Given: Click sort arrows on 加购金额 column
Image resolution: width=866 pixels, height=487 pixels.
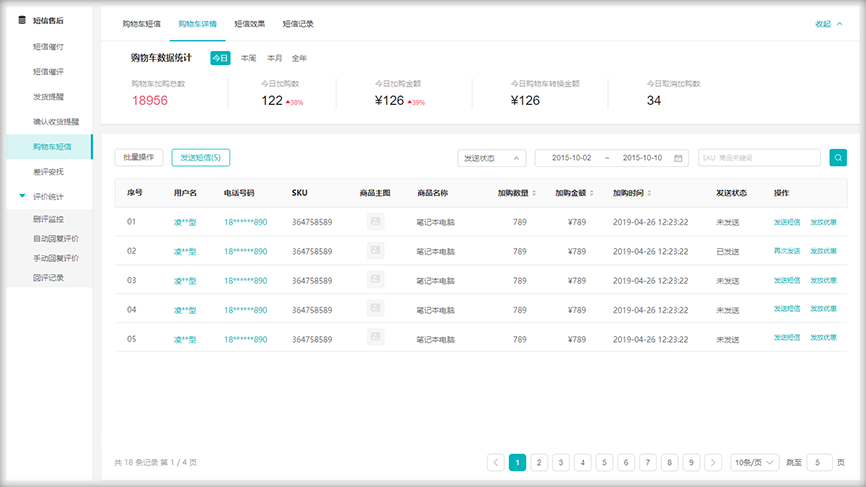Looking at the screenshot, I should [592, 193].
